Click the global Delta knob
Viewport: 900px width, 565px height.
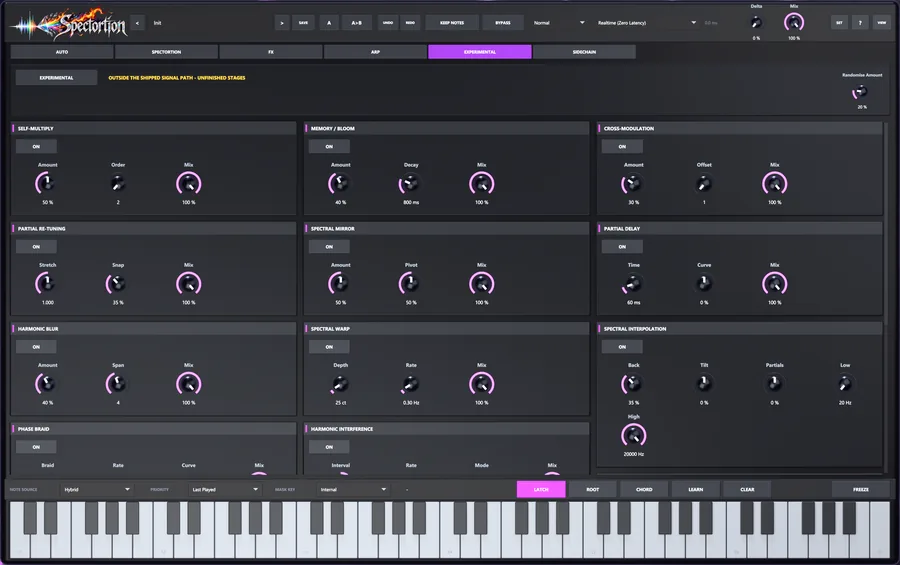pos(756,22)
